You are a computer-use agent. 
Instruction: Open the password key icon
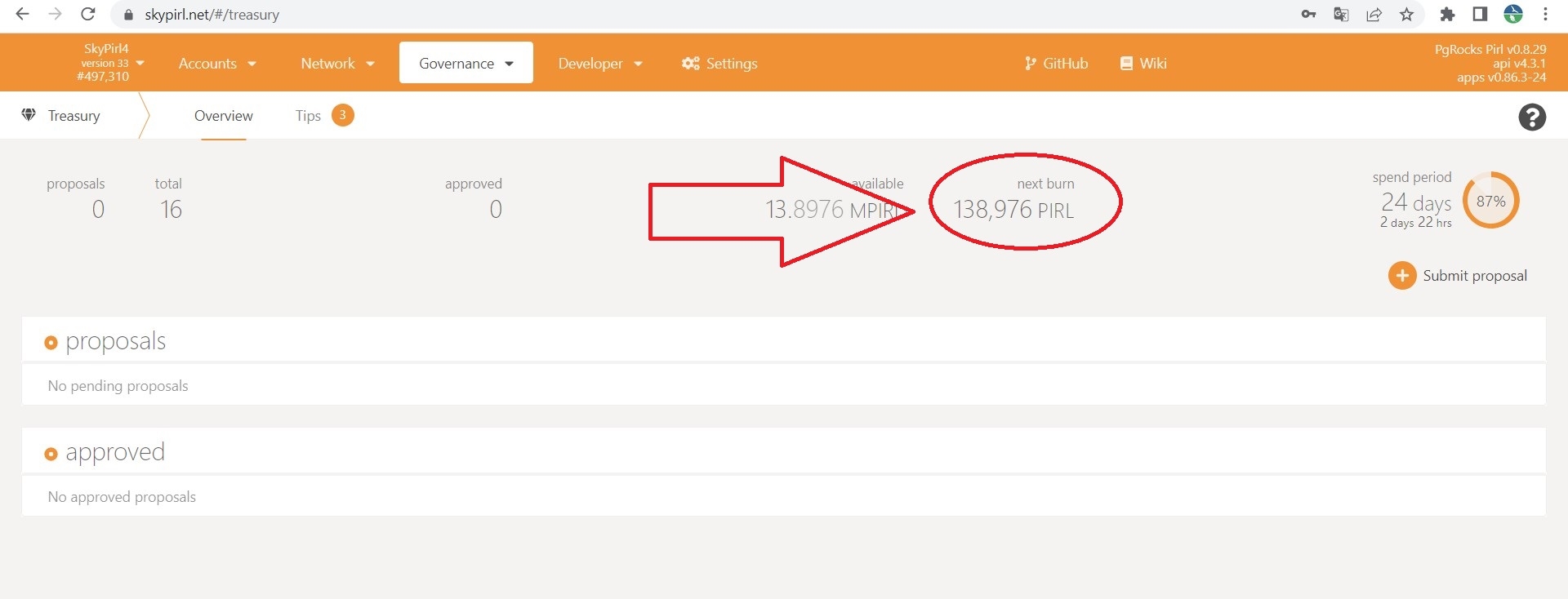point(1308,15)
